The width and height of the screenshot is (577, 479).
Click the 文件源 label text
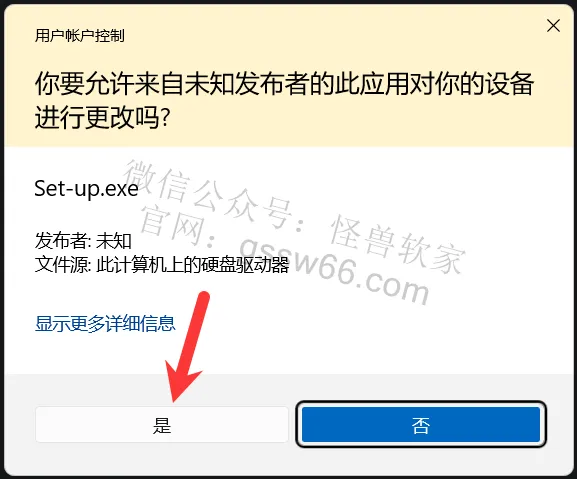[62, 265]
